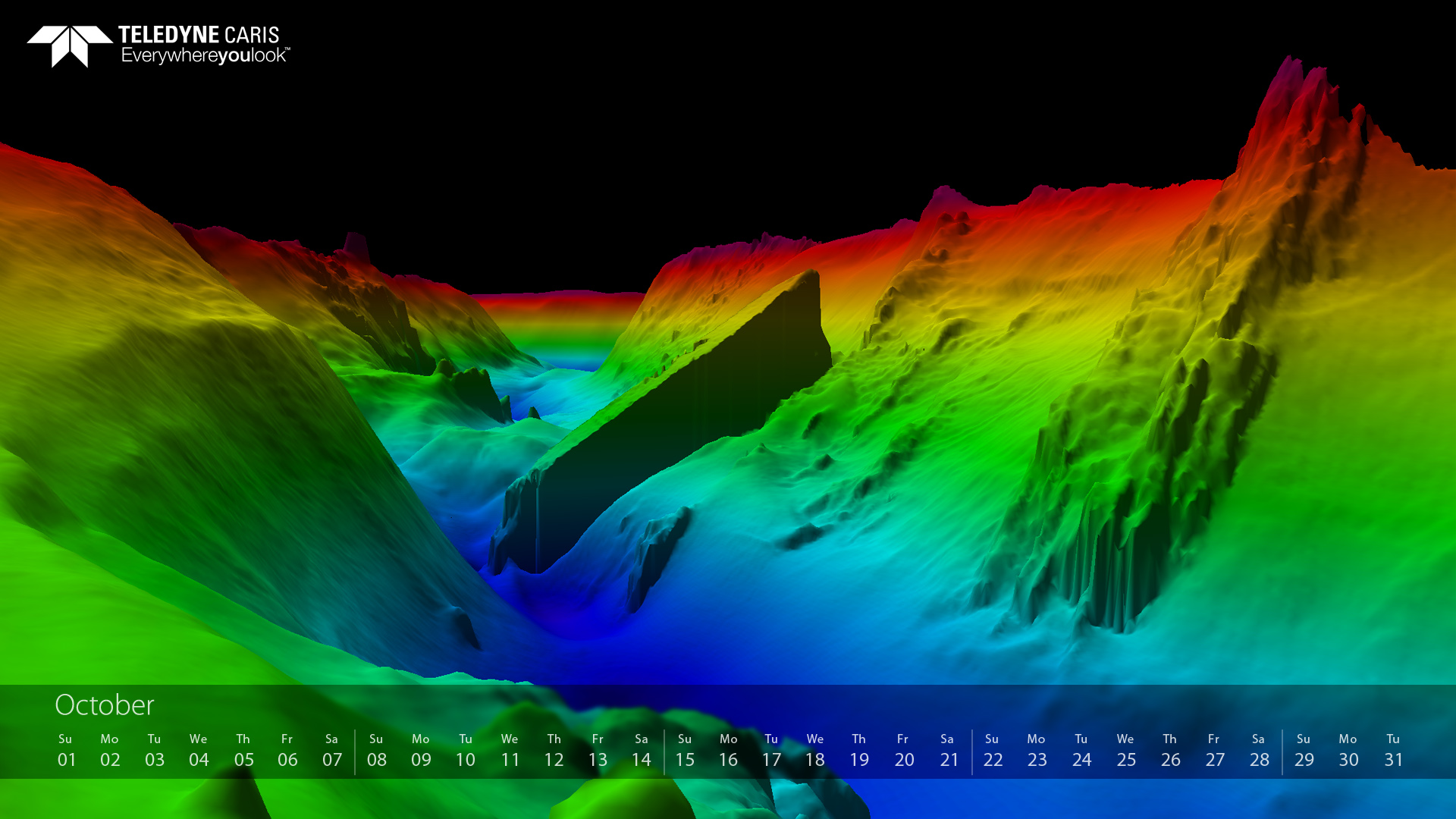The image size is (1456, 819).
Task: Click the 'Fr' label above date 13
Action: coord(598,739)
